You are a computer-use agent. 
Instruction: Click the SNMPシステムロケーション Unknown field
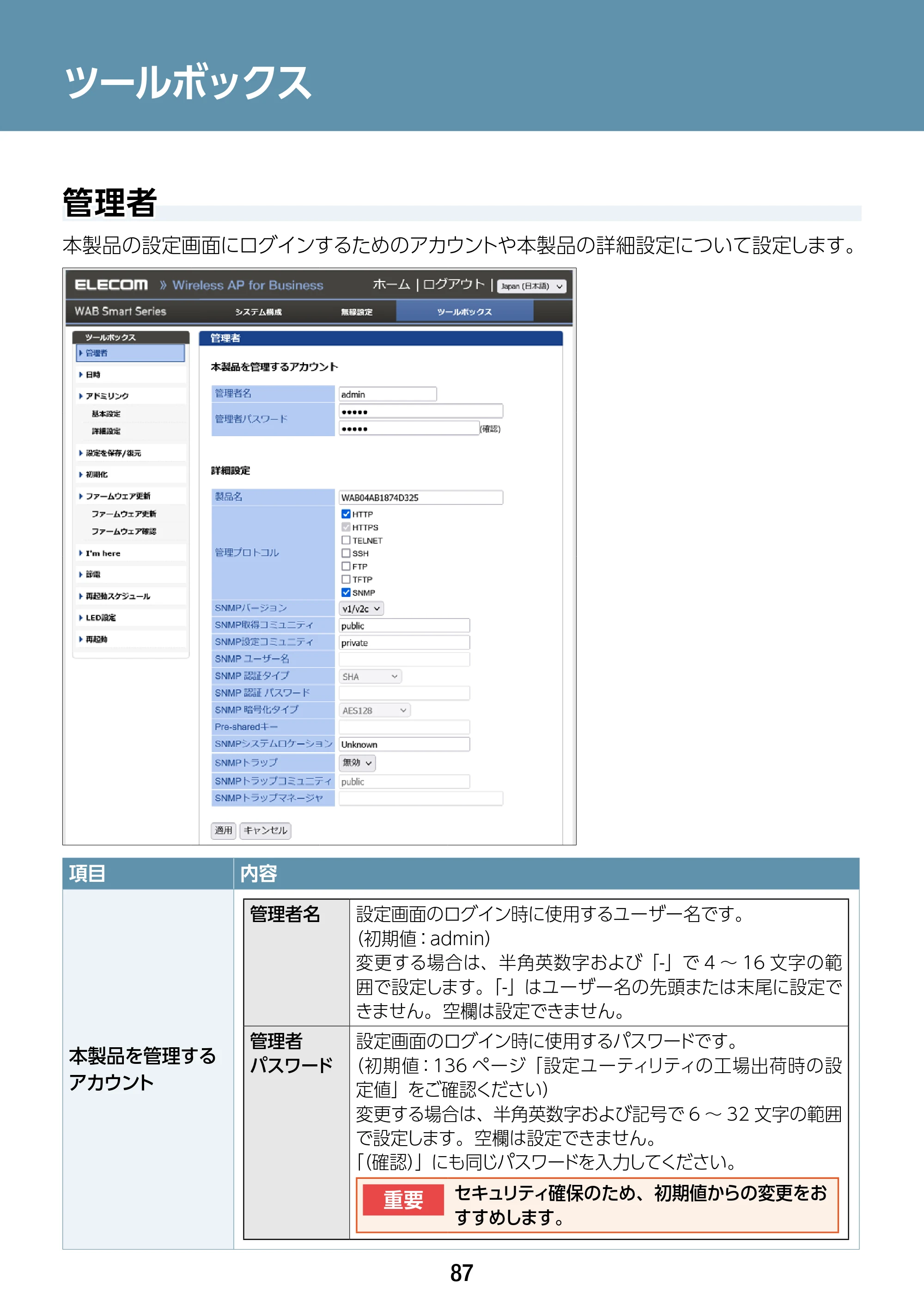(404, 744)
